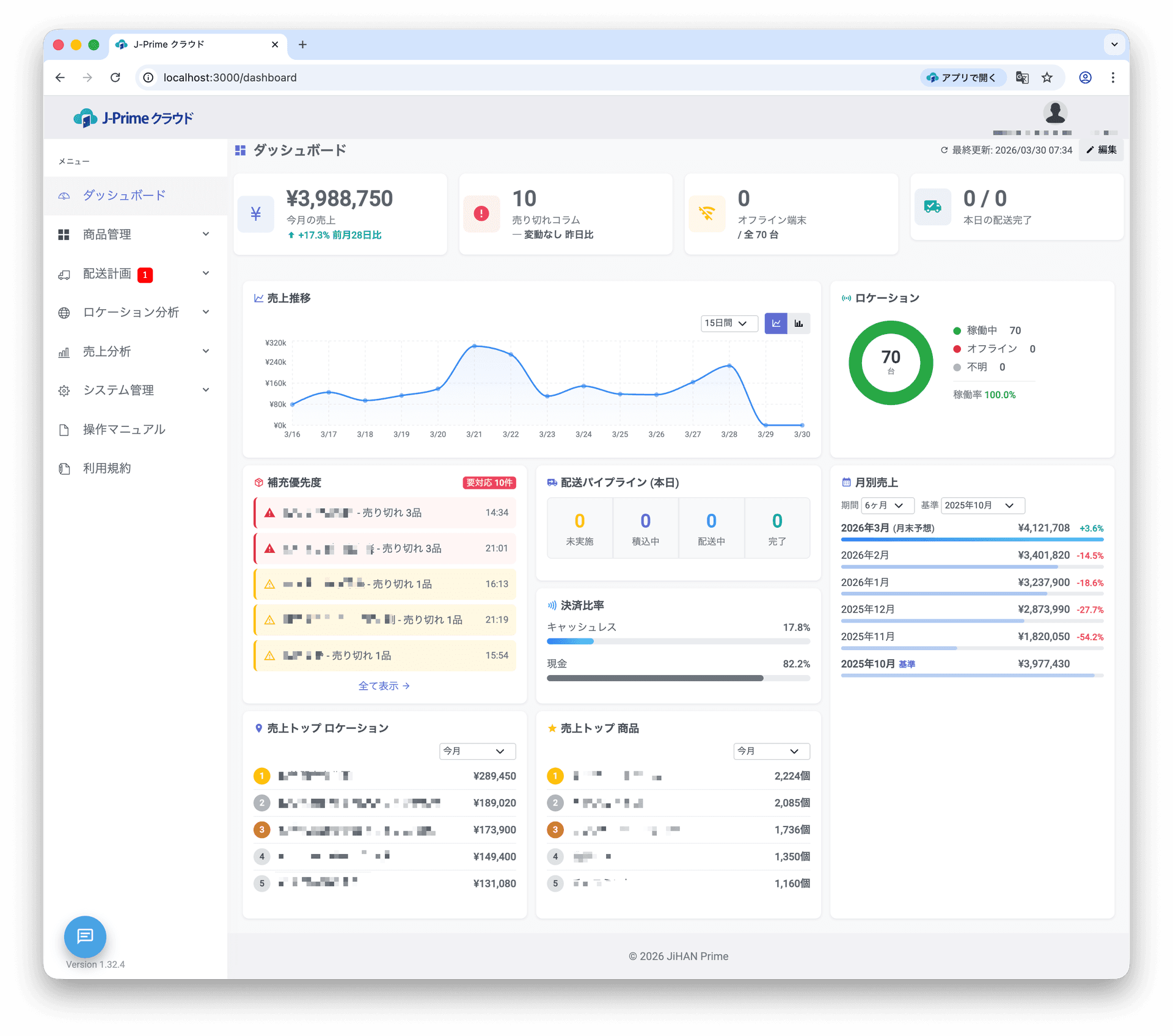Click the 編集 edit button
1173x1036 pixels.
point(1101,150)
